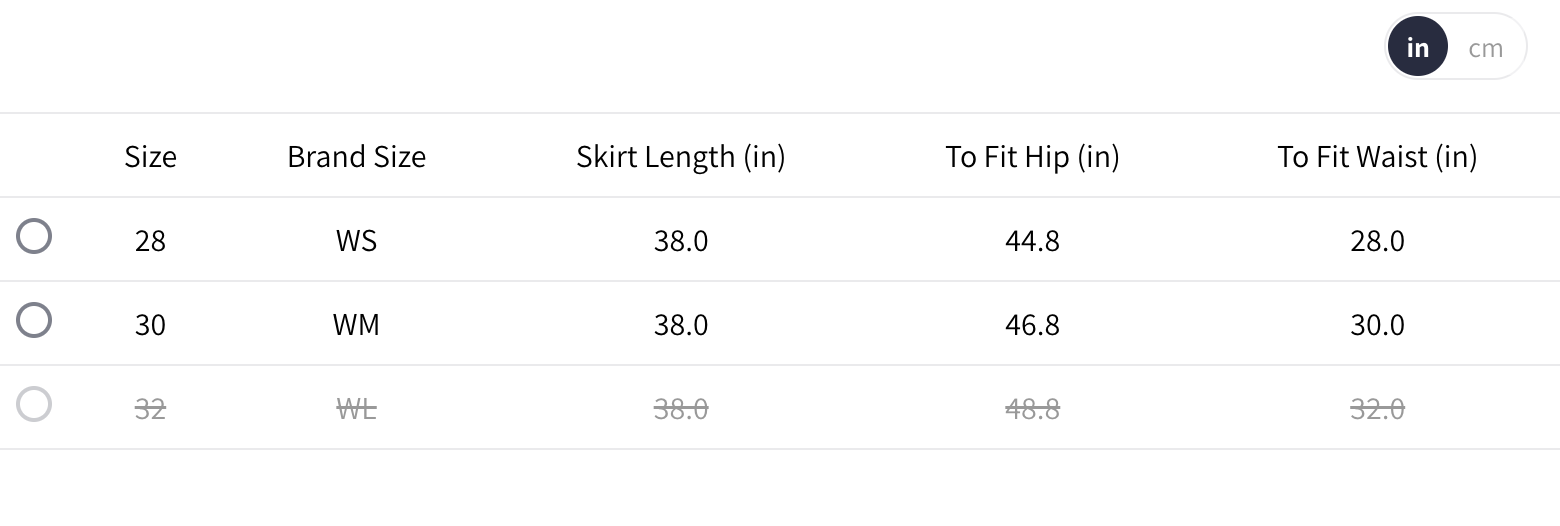Click the Brand Size column header

tap(356, 157)
